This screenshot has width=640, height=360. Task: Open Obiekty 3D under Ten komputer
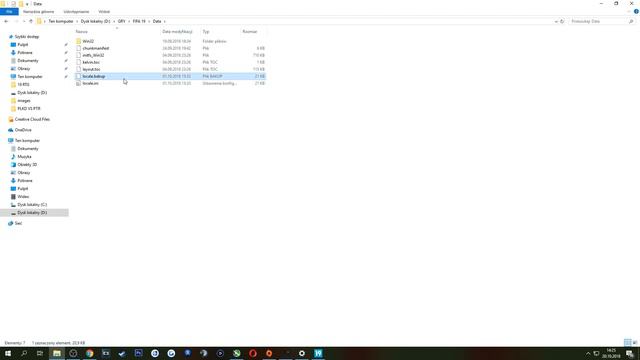(x=27, y=164)
